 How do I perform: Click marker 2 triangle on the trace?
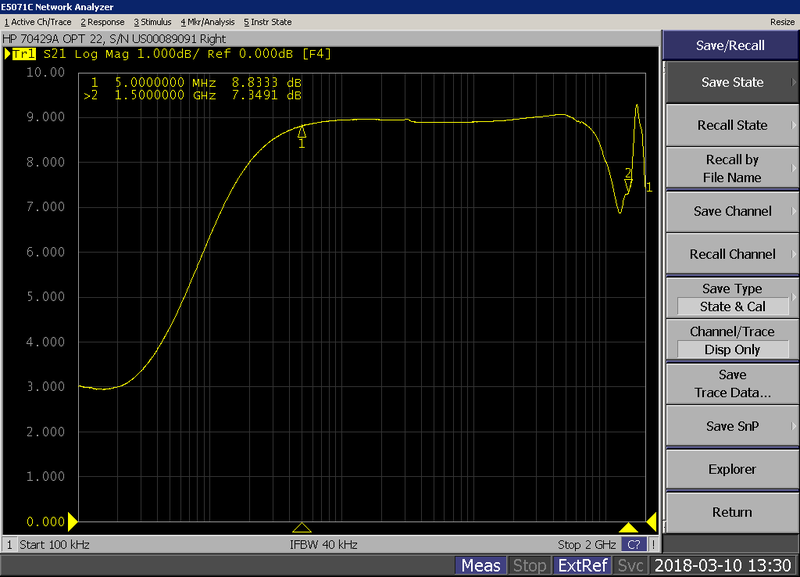[628, 184]
